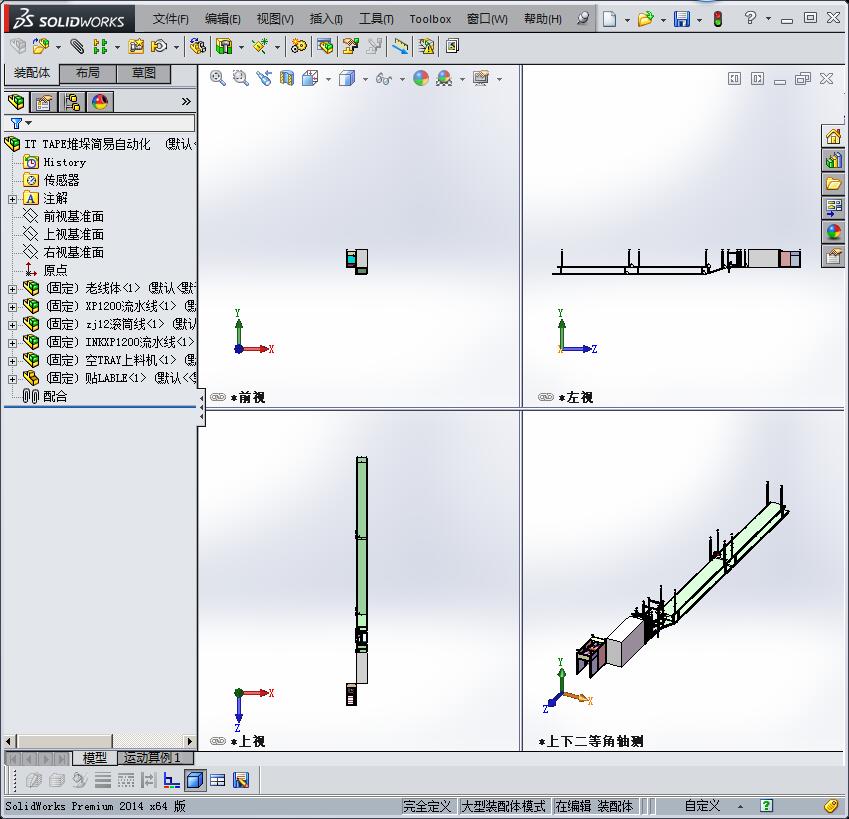Expand the 空TRAY上料机<1> component node
Screen dimensions: 849x819
[x=12, y=361]
